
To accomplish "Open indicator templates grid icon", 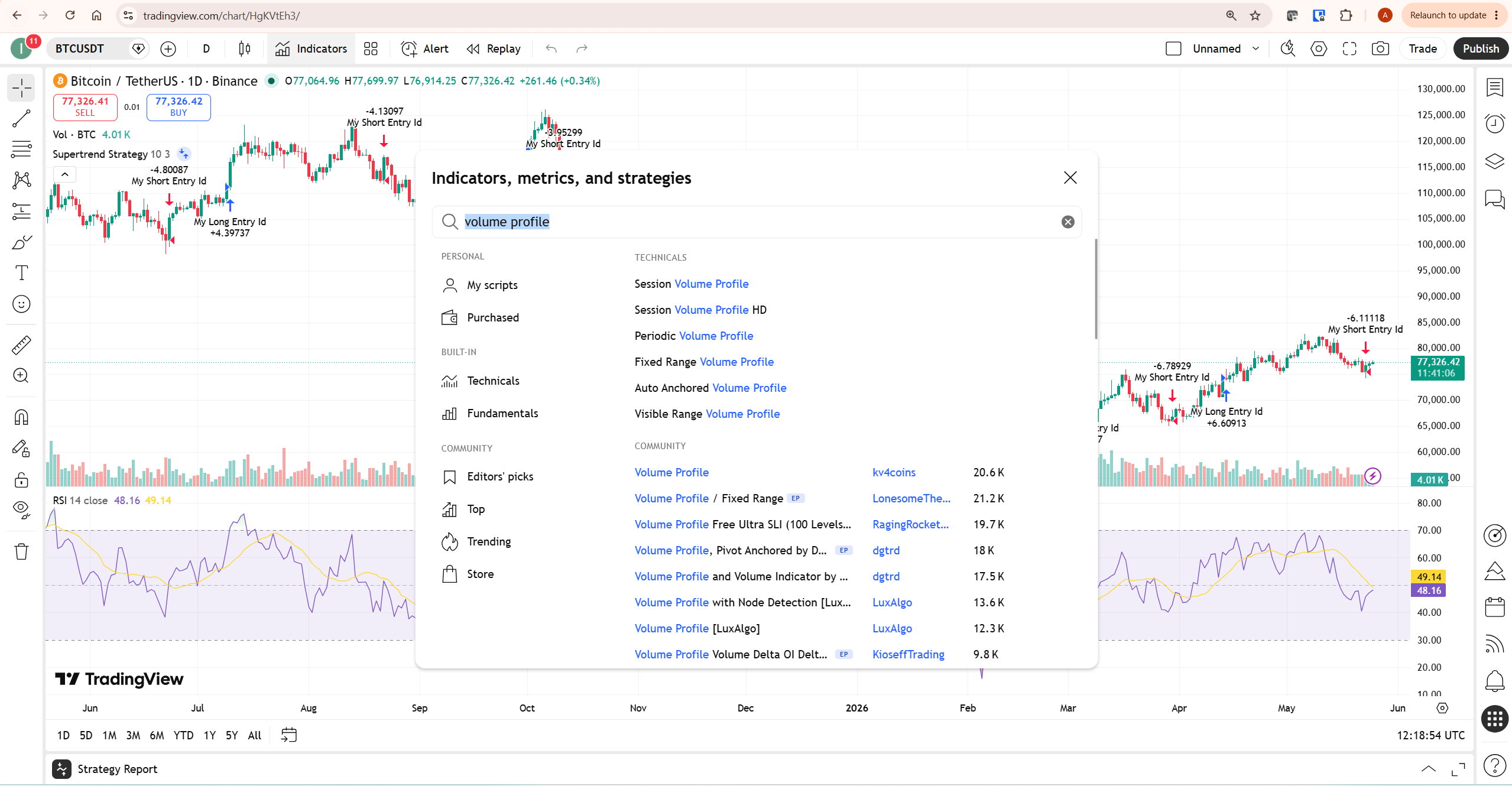I will click(x=371, y=49).
